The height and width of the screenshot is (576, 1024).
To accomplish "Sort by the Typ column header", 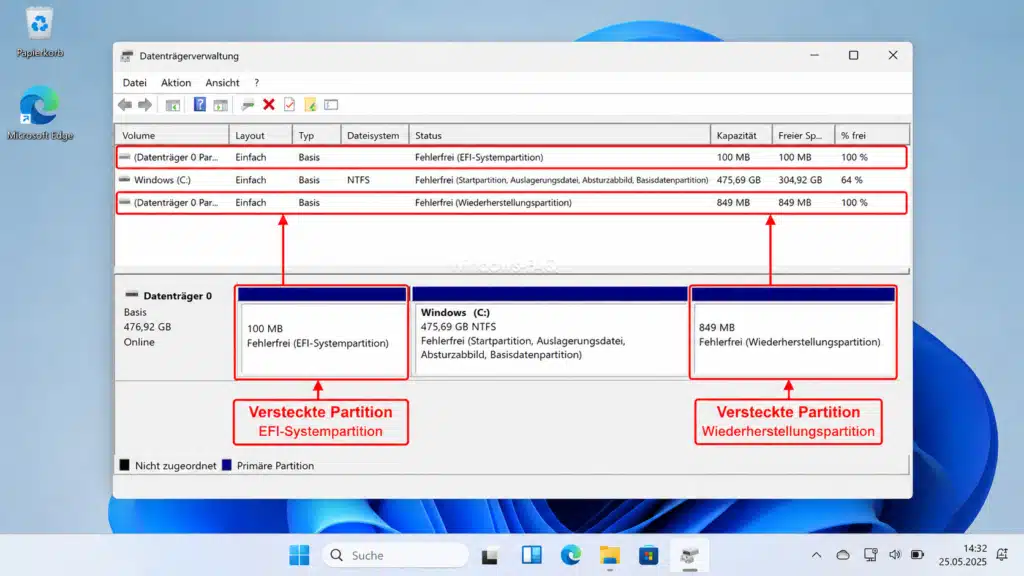I will (317, 135).
